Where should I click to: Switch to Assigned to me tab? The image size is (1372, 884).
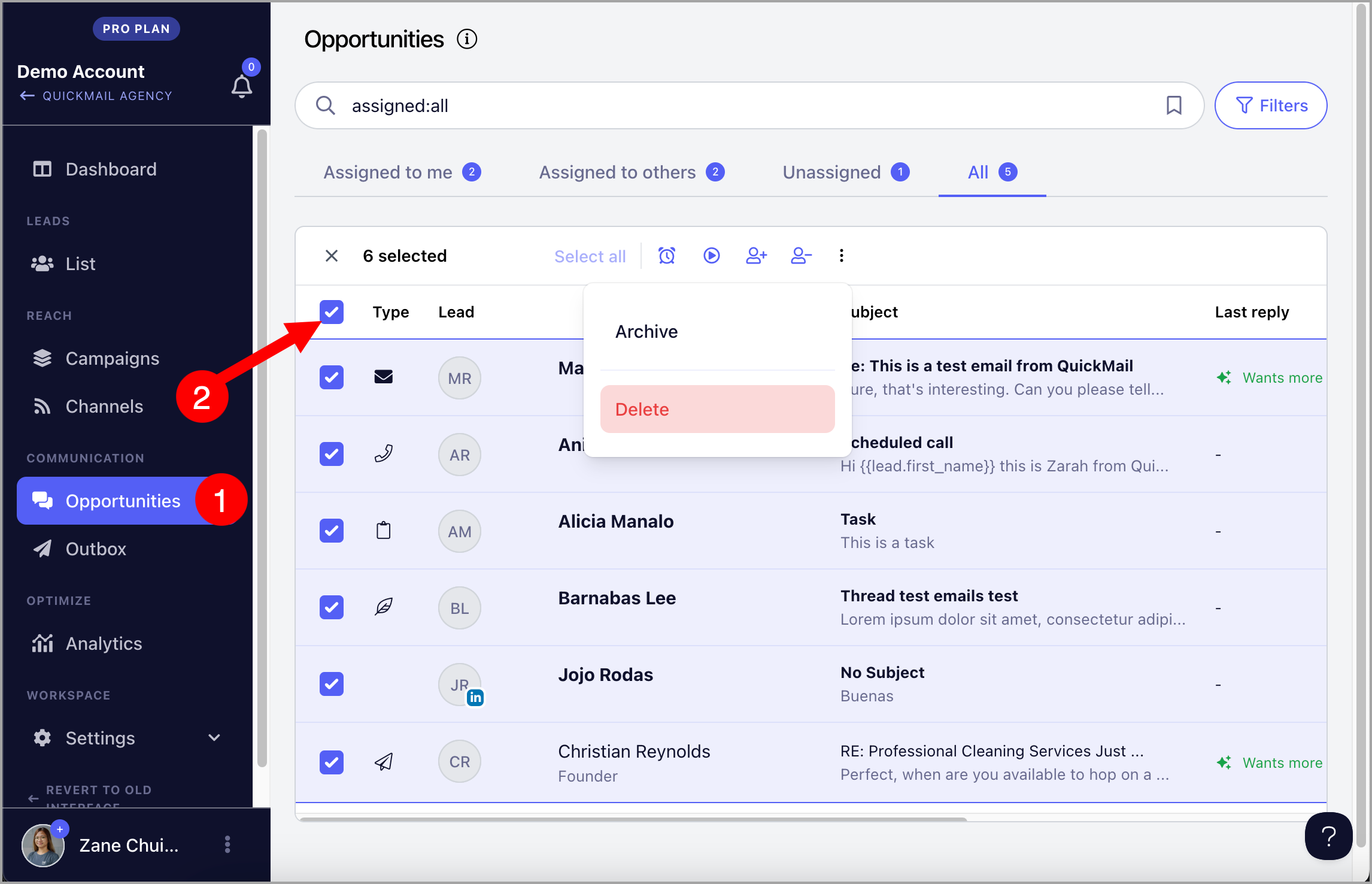(402, 172)
